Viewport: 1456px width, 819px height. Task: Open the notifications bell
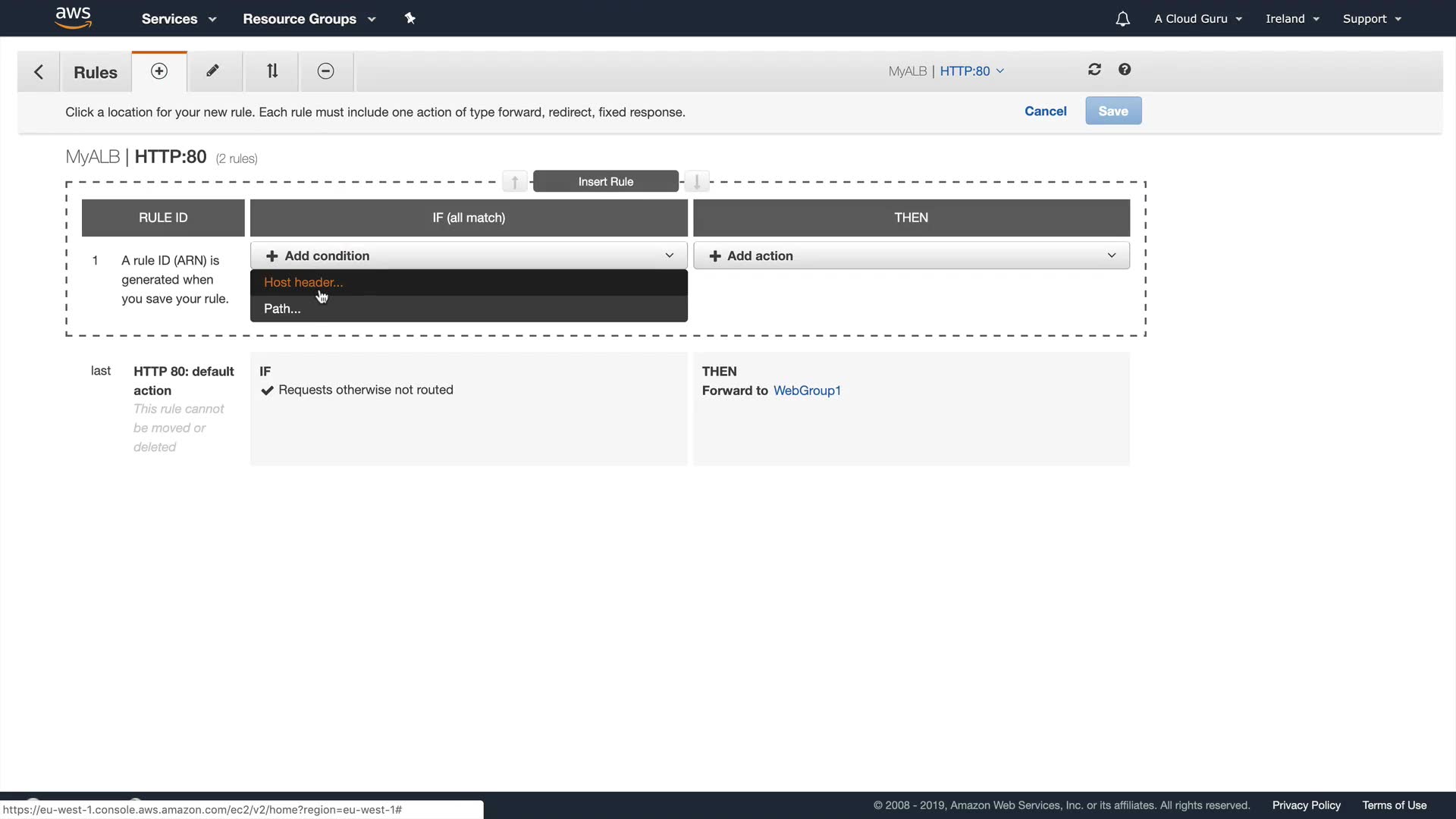coord(1122,19)
